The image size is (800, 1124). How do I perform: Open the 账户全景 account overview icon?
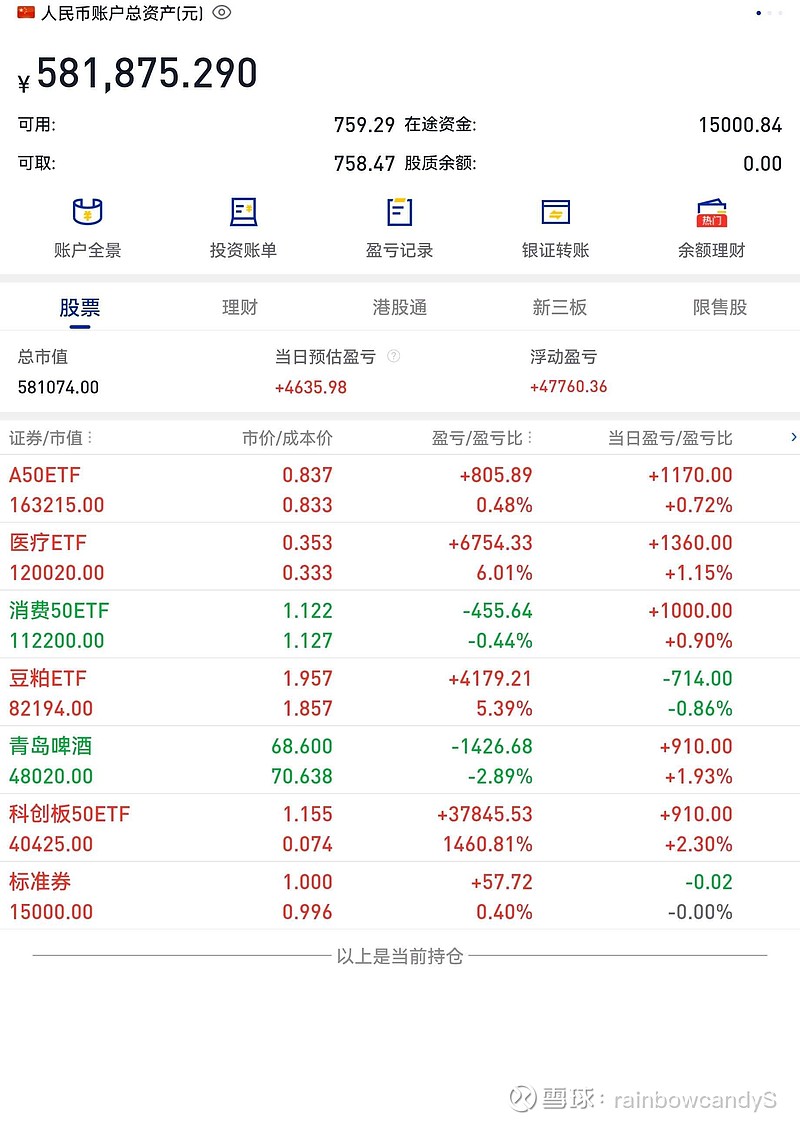[x=87, y=212]
